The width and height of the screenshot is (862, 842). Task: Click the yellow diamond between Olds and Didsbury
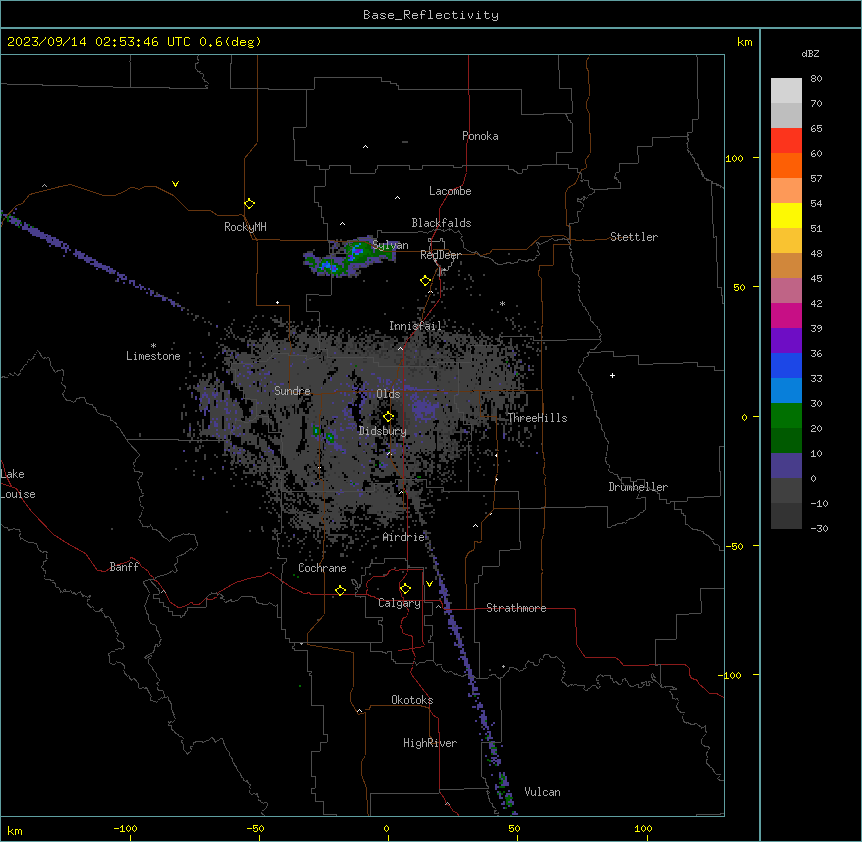[x=389, y=417]
